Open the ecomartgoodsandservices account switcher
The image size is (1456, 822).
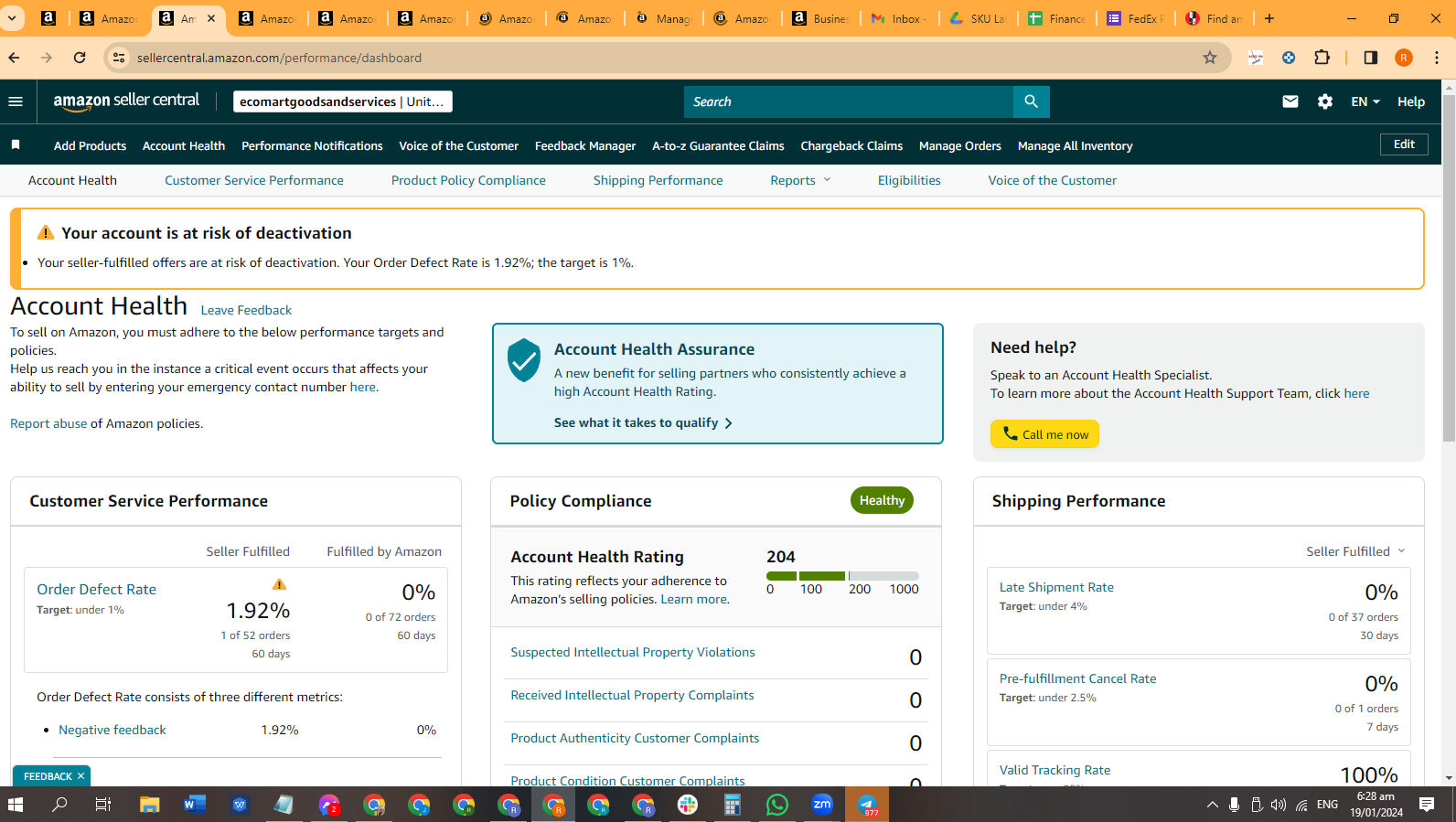pos(343,101)
